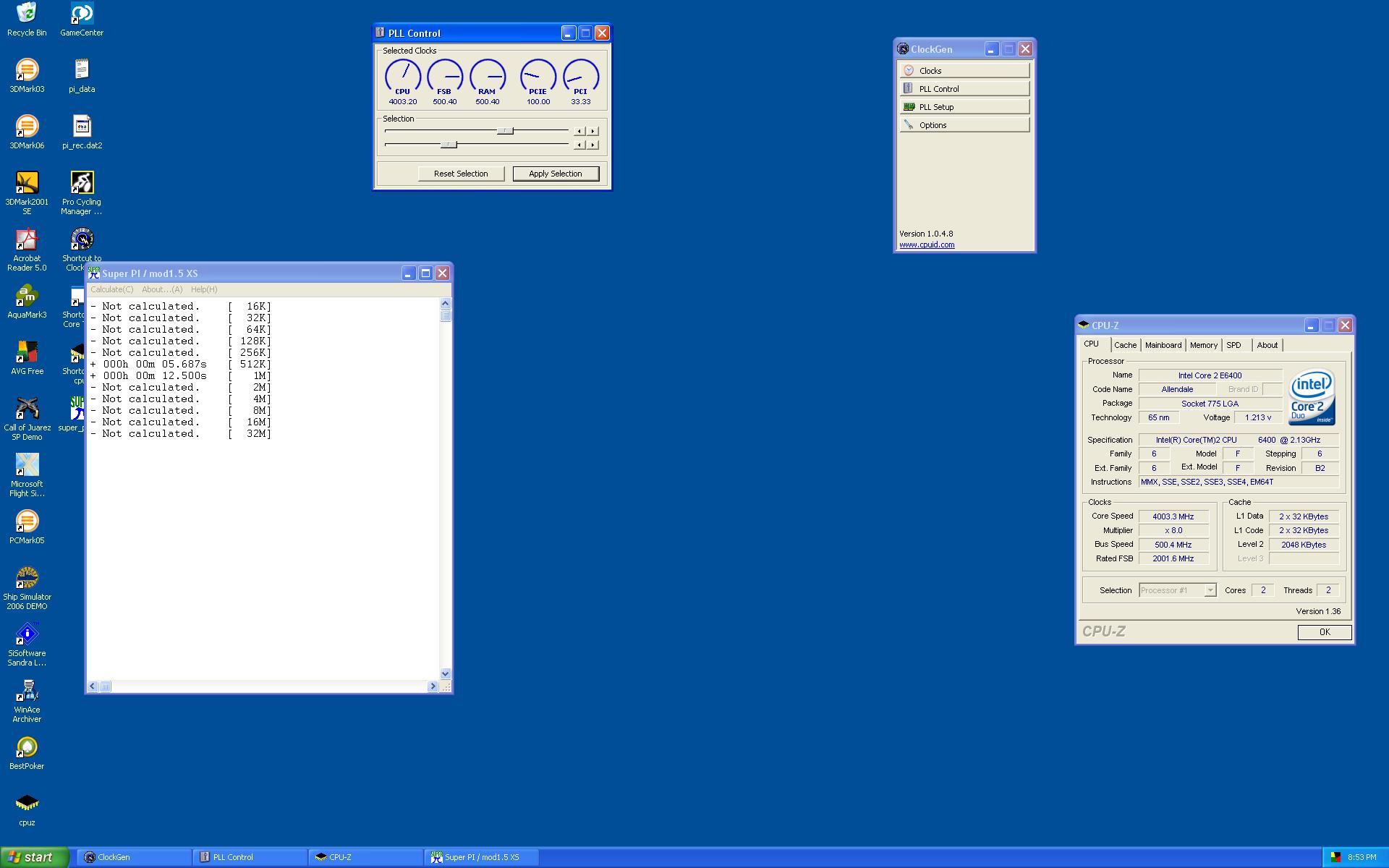Select the Call of Juarez SP Demo icon
Image resolution: width=1389 pixels, height=868 pixels.
point(27,419)
